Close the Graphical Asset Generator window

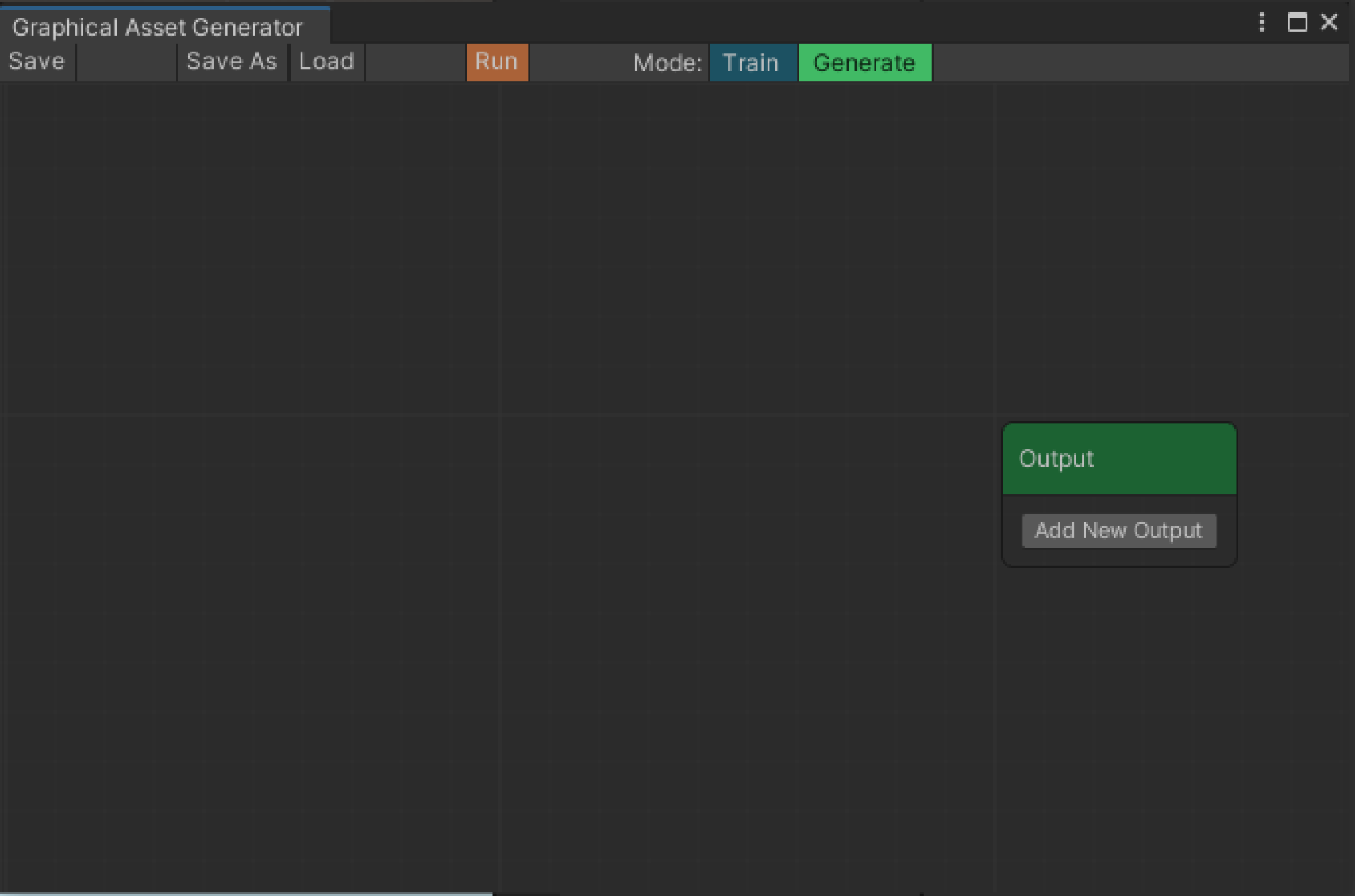1330,23
